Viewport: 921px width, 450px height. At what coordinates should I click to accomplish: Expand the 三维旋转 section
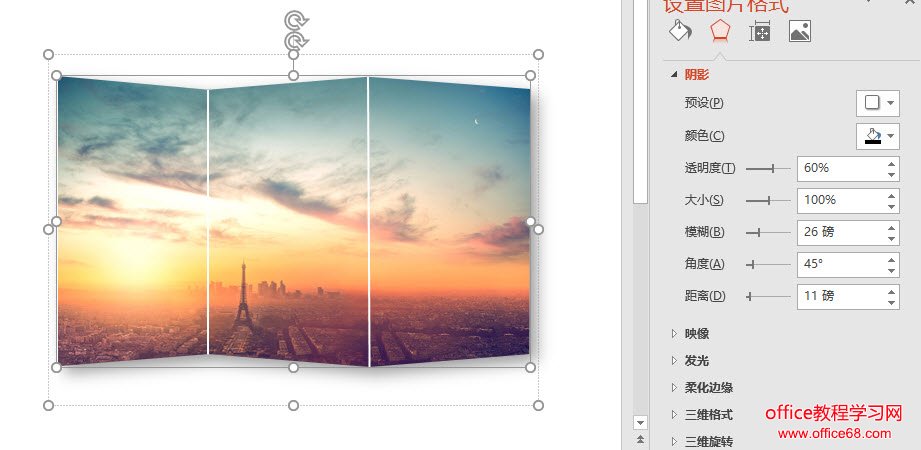[674, 441]
